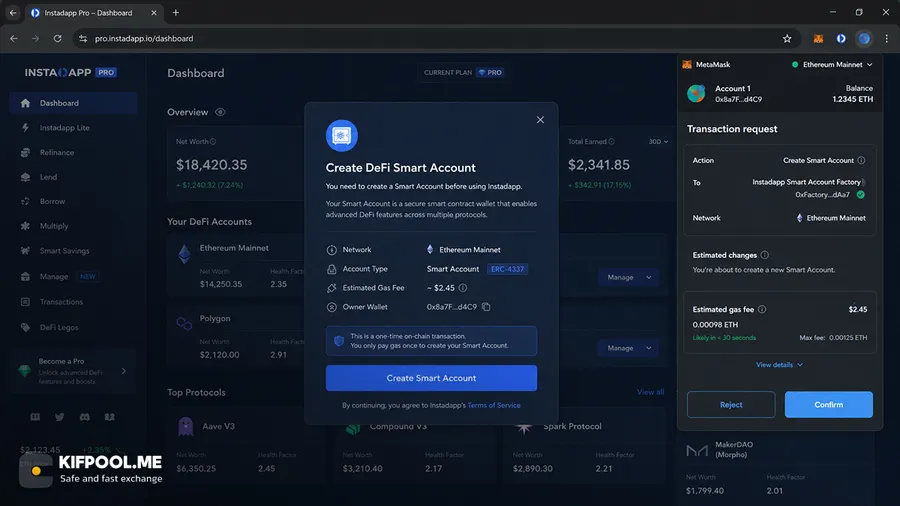Screen dimensions: 900x506
Task: Open the Terms of Service link
Action: [494, 406]
